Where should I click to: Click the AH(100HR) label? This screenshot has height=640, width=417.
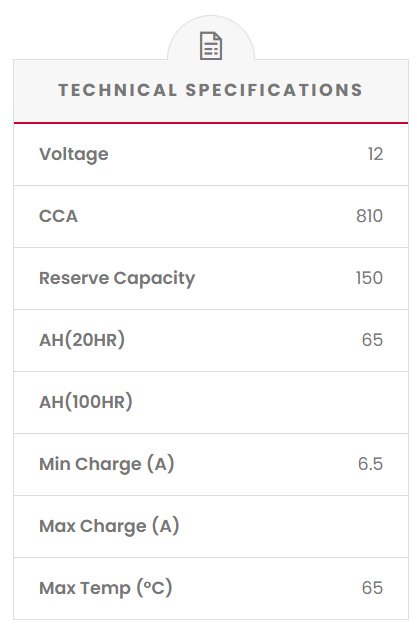coord(86,402)
